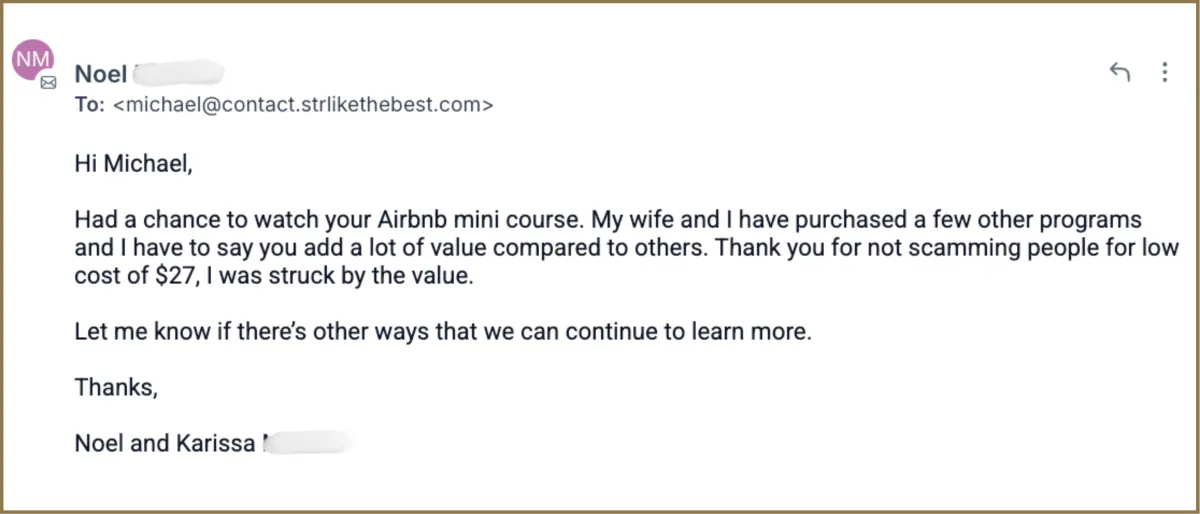Click the reply arrow icon

click(1120, 72)
